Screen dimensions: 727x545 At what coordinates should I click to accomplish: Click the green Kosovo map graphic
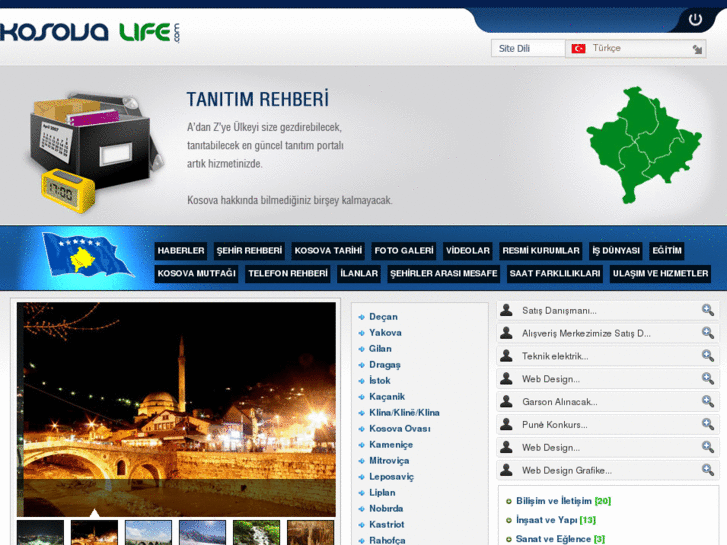(x=644, y=145)
